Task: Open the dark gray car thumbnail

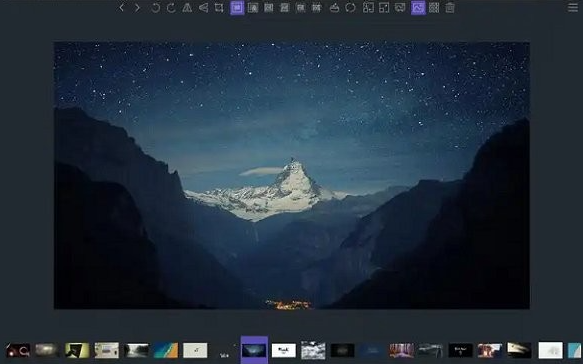Action: (431, 350)
